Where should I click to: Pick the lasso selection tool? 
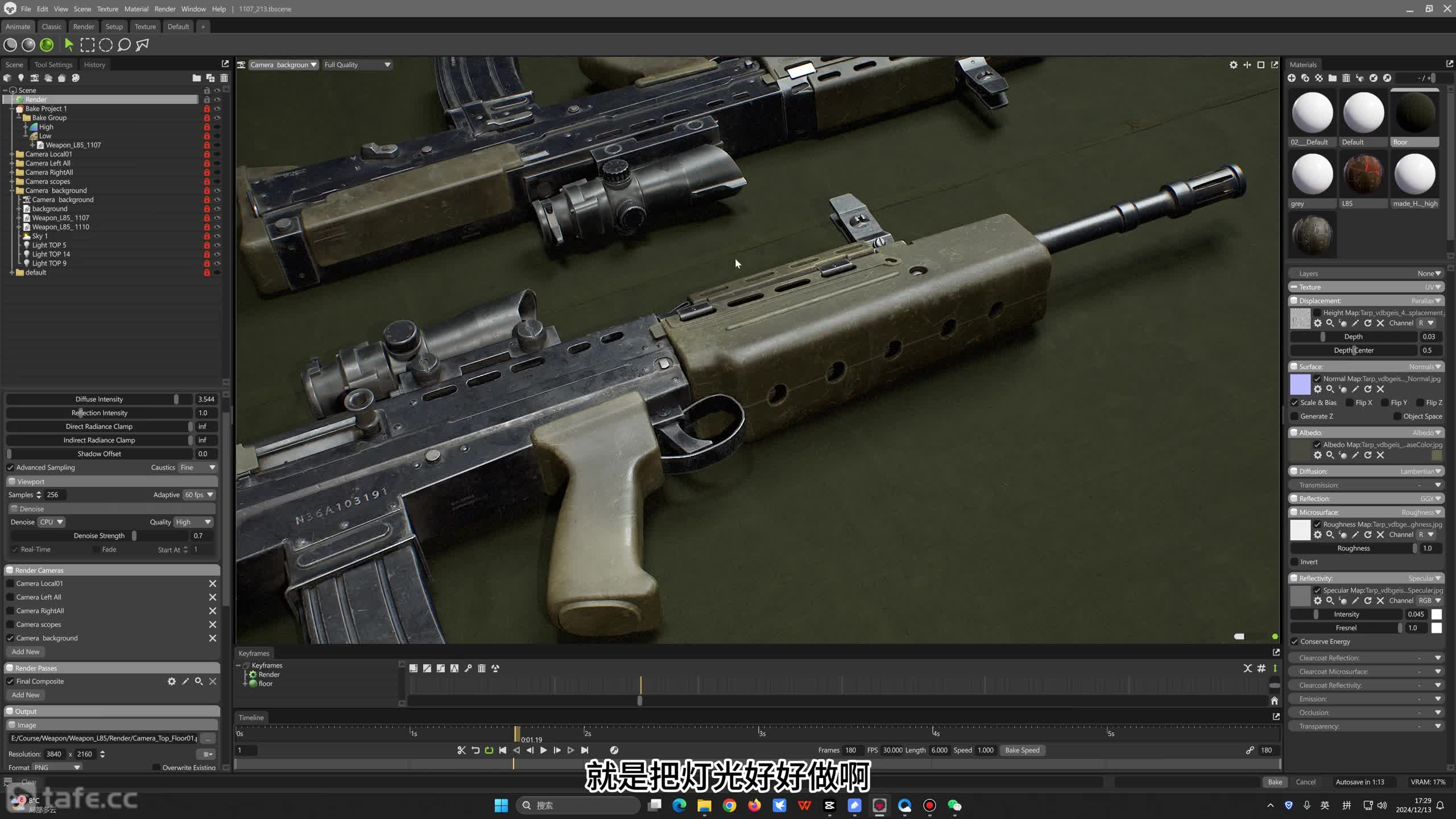click(124, 45)
